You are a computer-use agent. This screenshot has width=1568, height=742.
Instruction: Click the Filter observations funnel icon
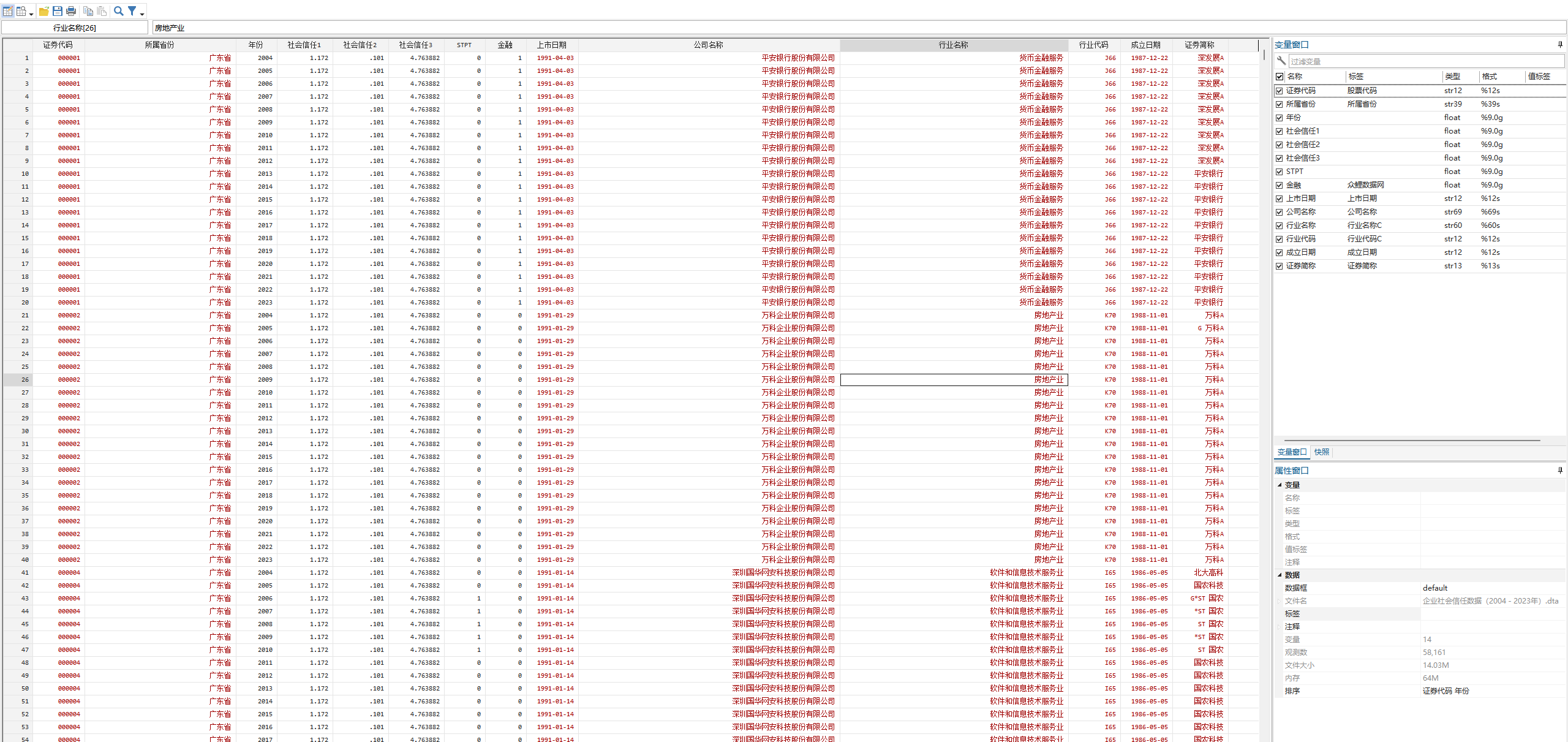click(x=132, y=11)
